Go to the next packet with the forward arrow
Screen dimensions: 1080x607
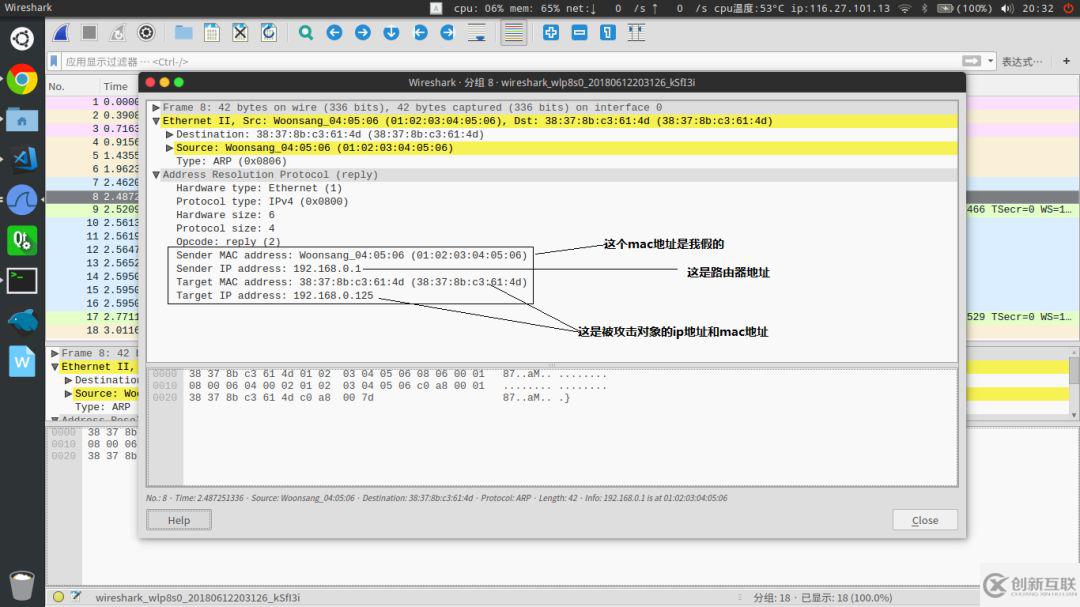[364, 32]
